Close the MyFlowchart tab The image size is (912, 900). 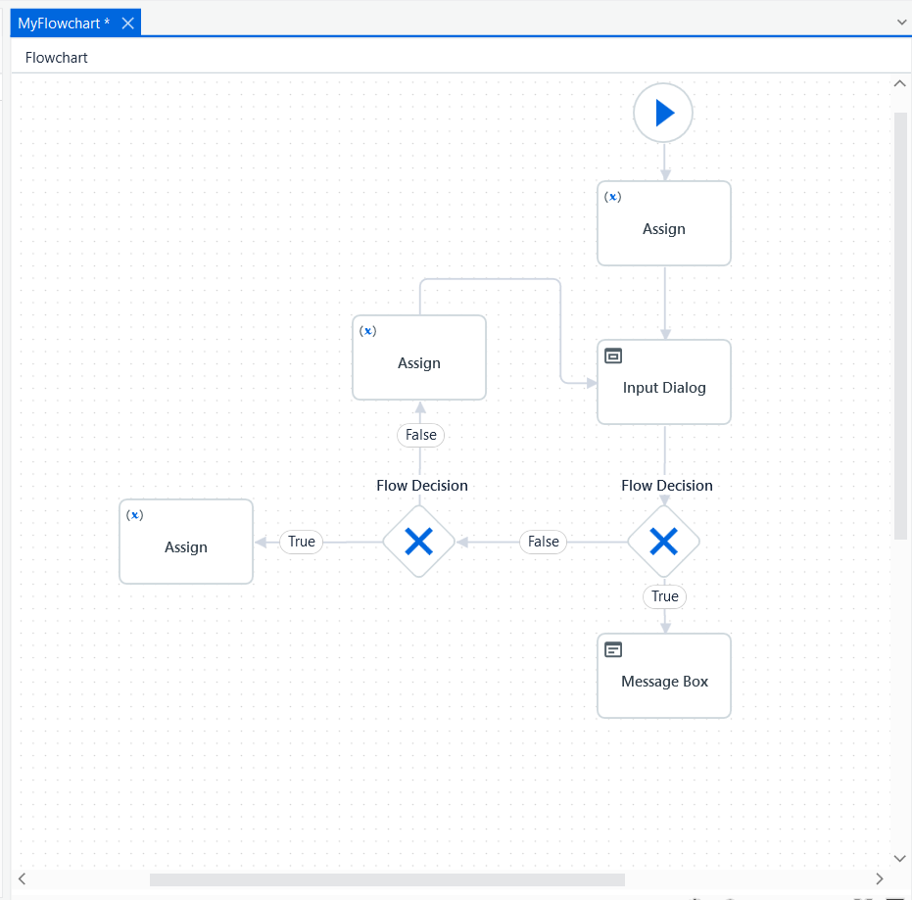click(x=128, y=23)
